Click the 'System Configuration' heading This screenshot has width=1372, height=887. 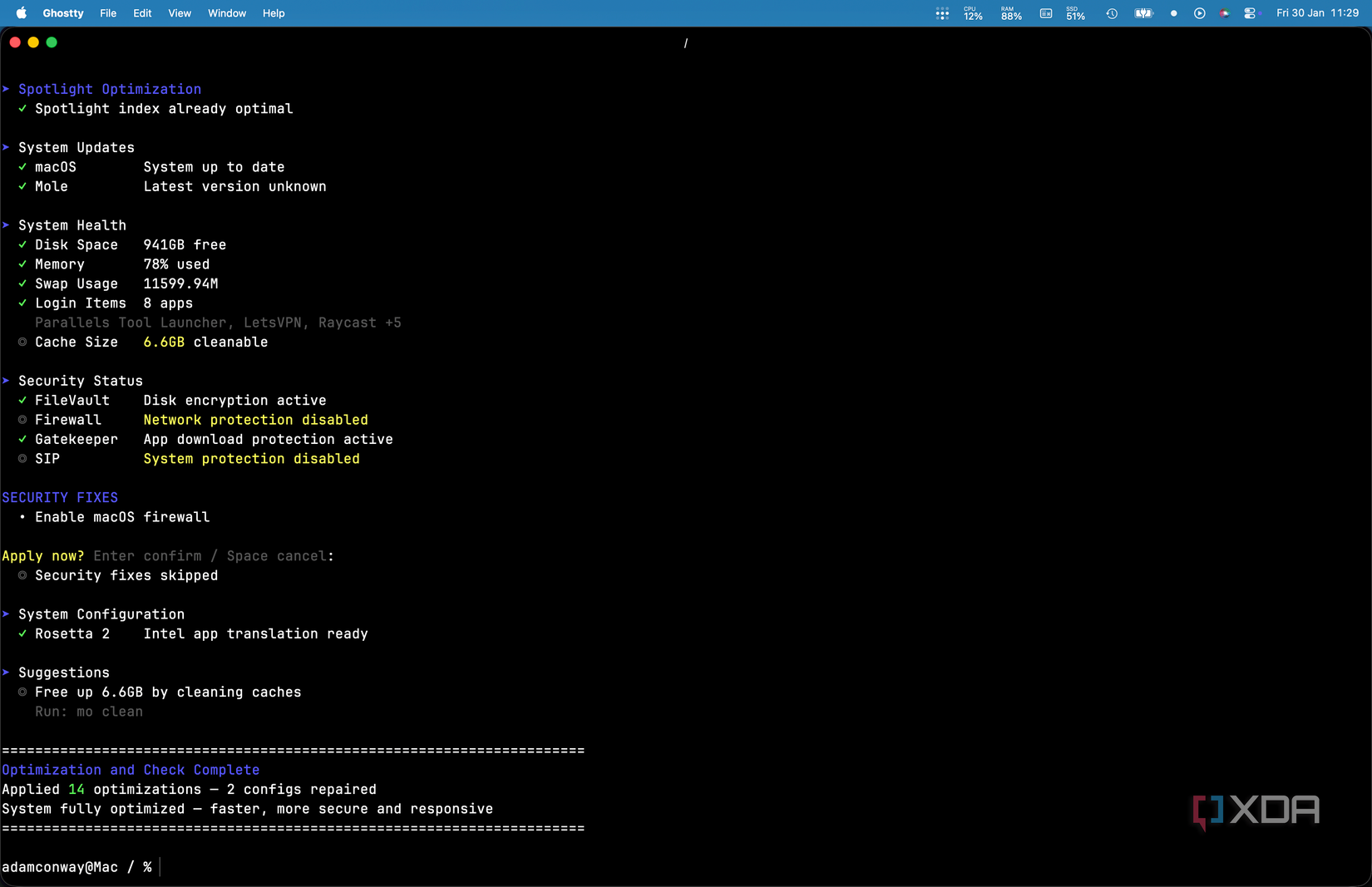point(101,614)
